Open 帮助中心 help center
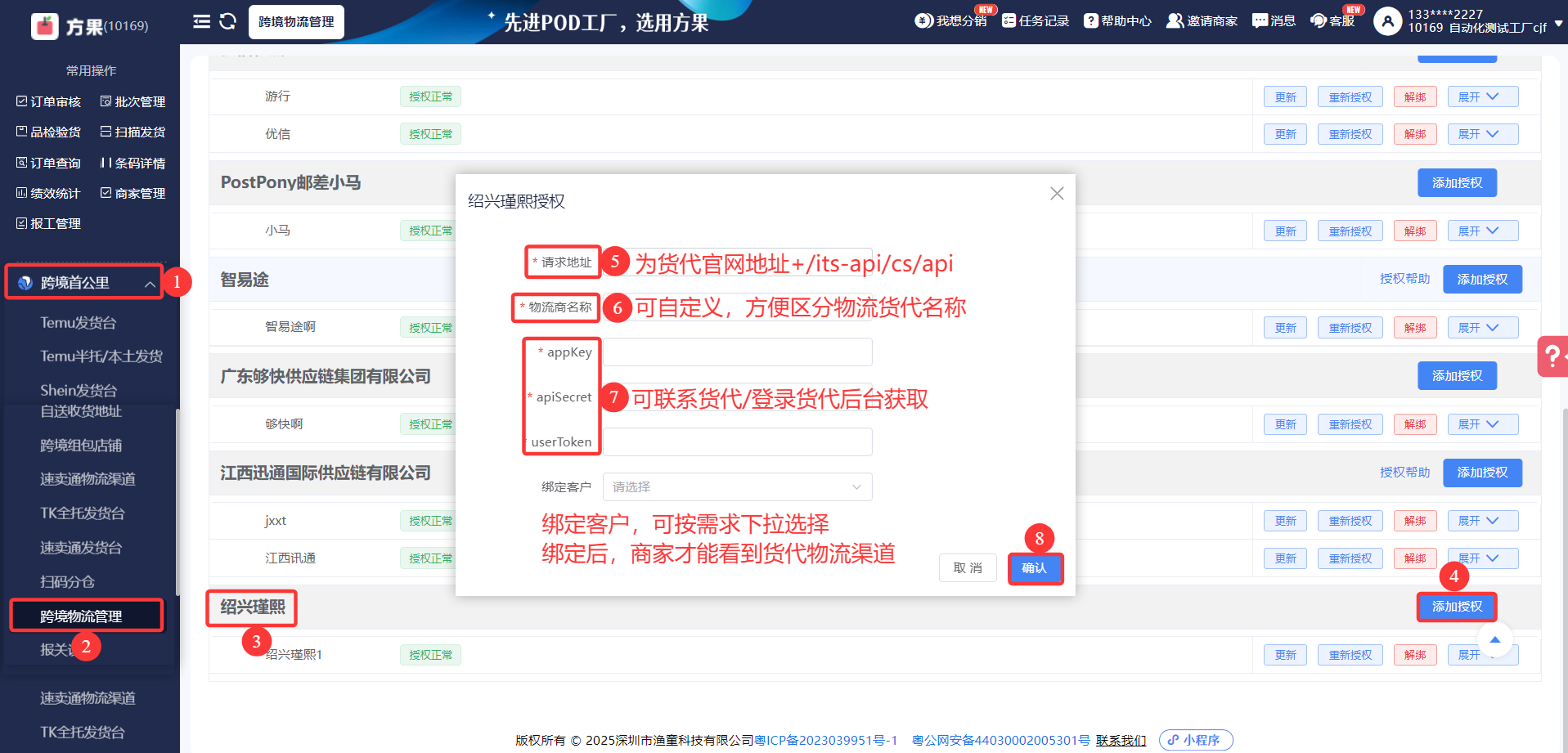 click(x=1117, y=20)
